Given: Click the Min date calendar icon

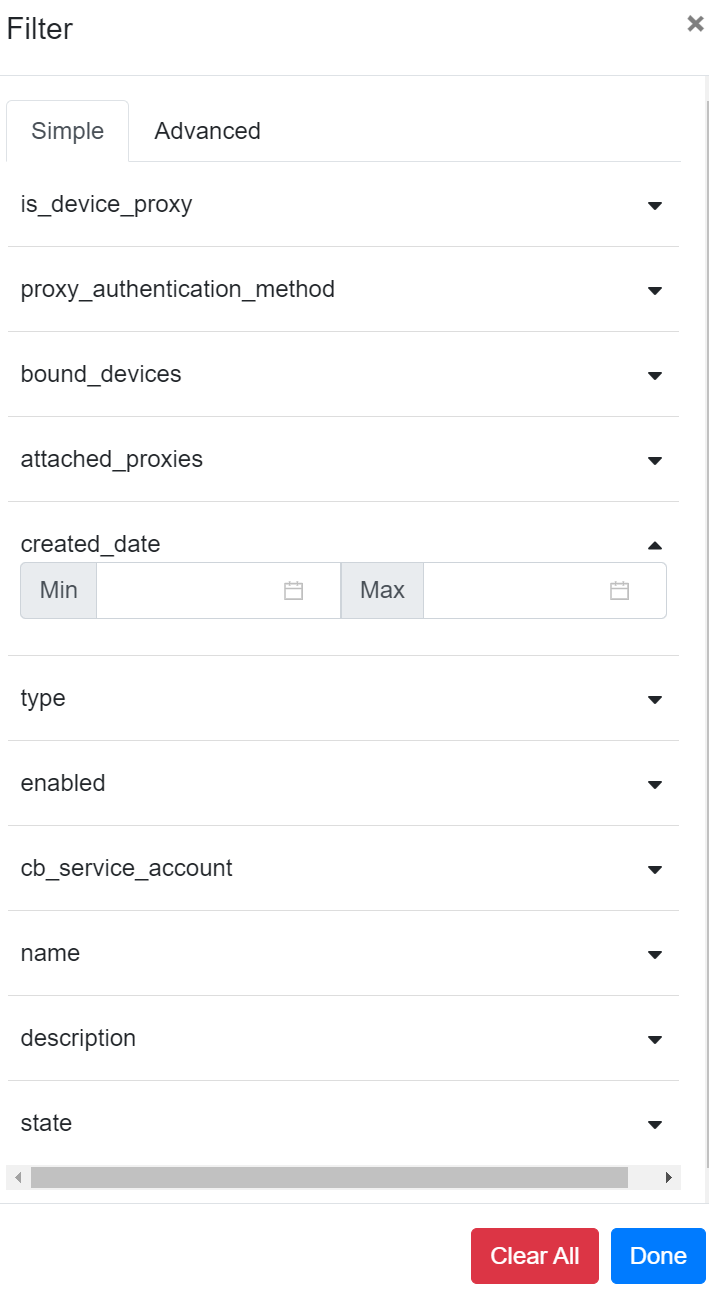Looking at the screenshot, I should coord(293,591).
